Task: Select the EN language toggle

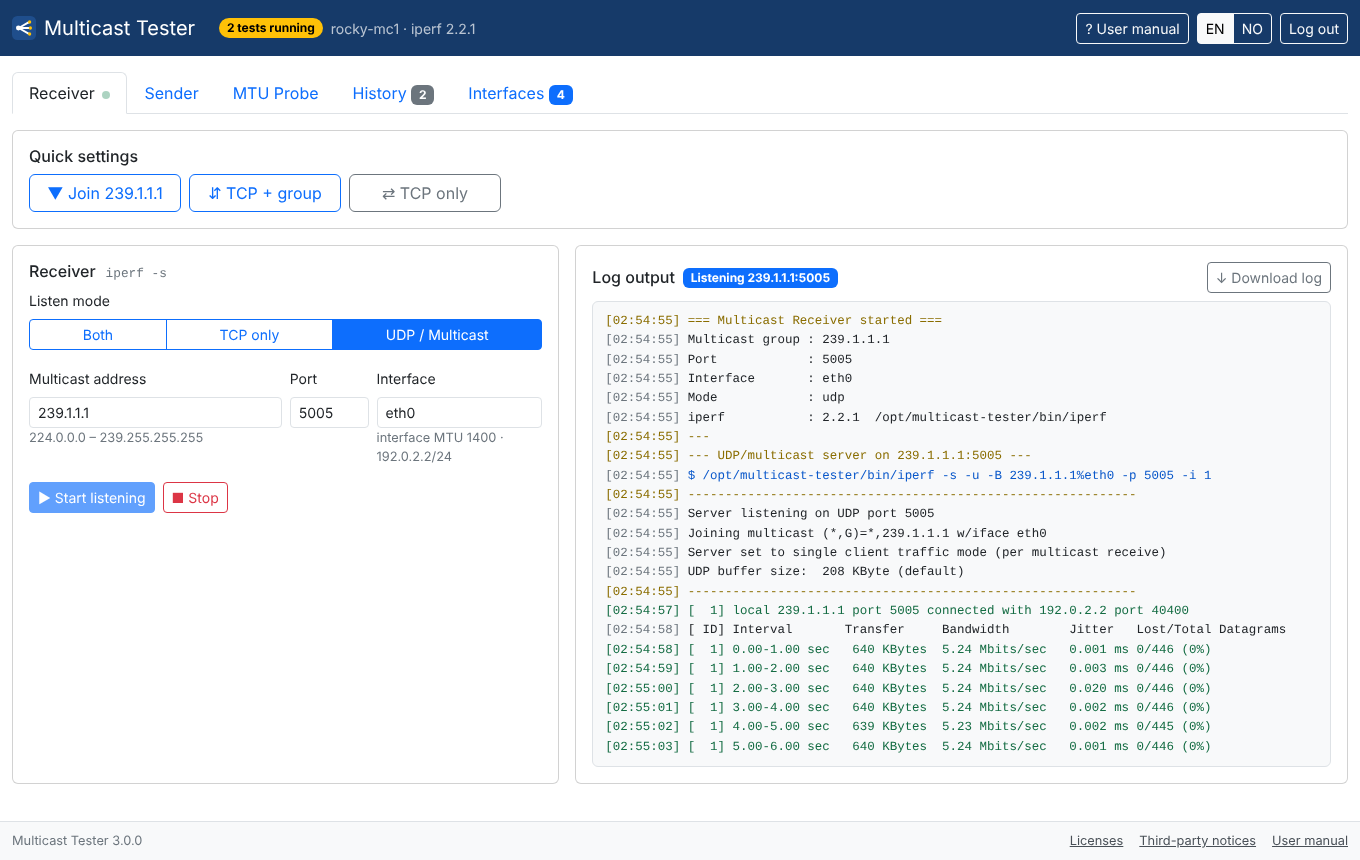Action: (x=1215, y=29)
